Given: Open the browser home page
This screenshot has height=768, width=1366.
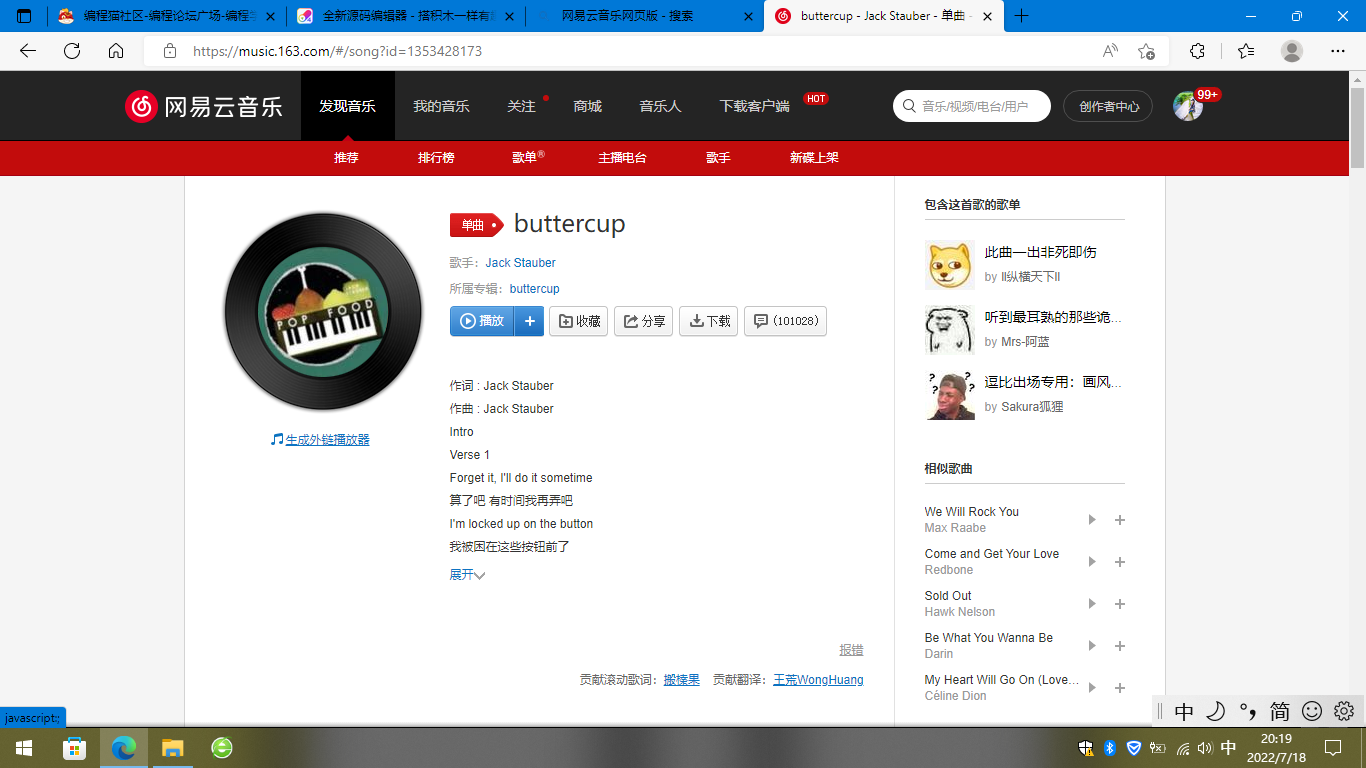Looking at the screenshot, I should click(116, 51).
